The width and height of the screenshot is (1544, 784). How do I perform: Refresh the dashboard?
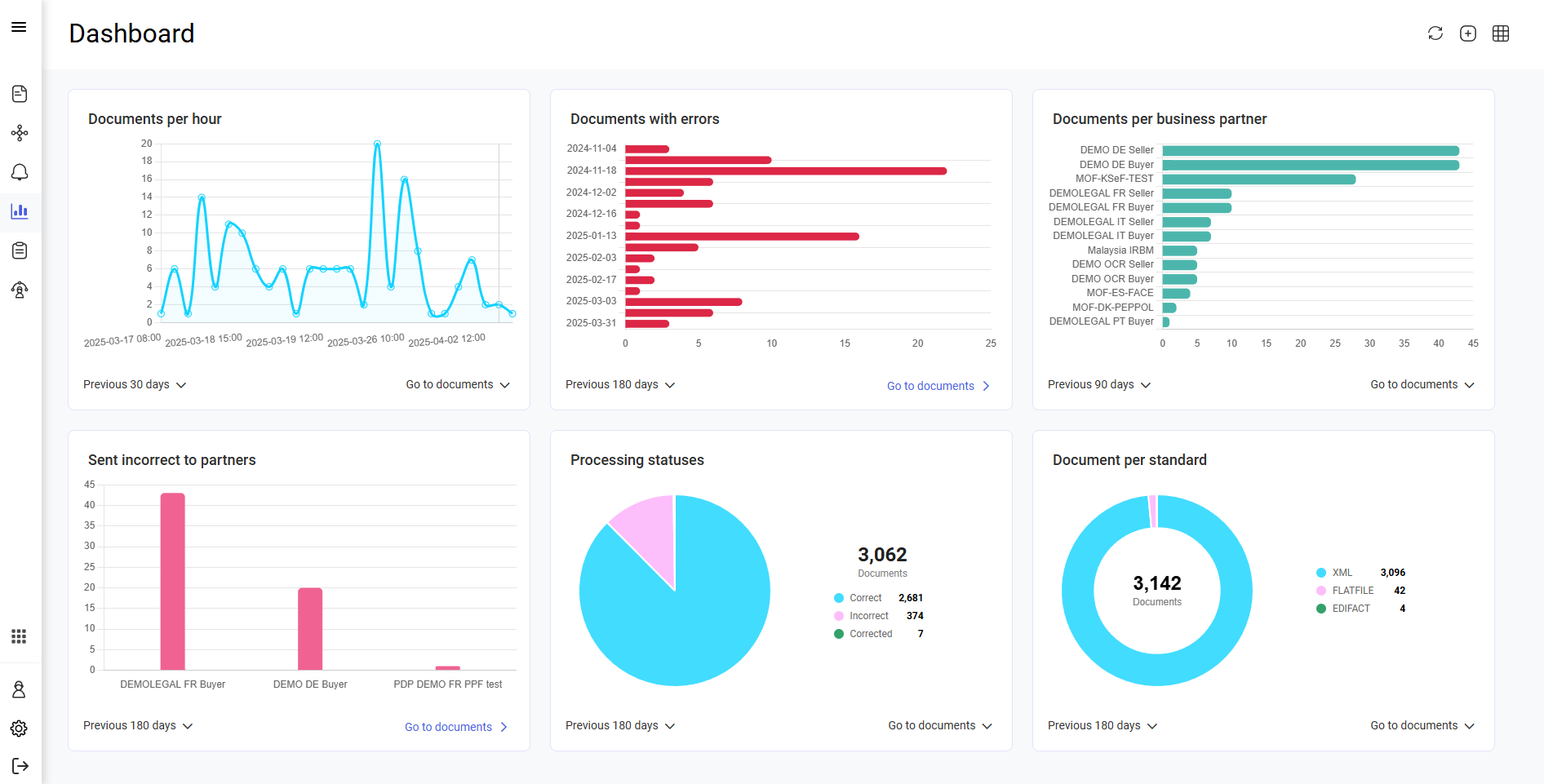(1435, 33)
